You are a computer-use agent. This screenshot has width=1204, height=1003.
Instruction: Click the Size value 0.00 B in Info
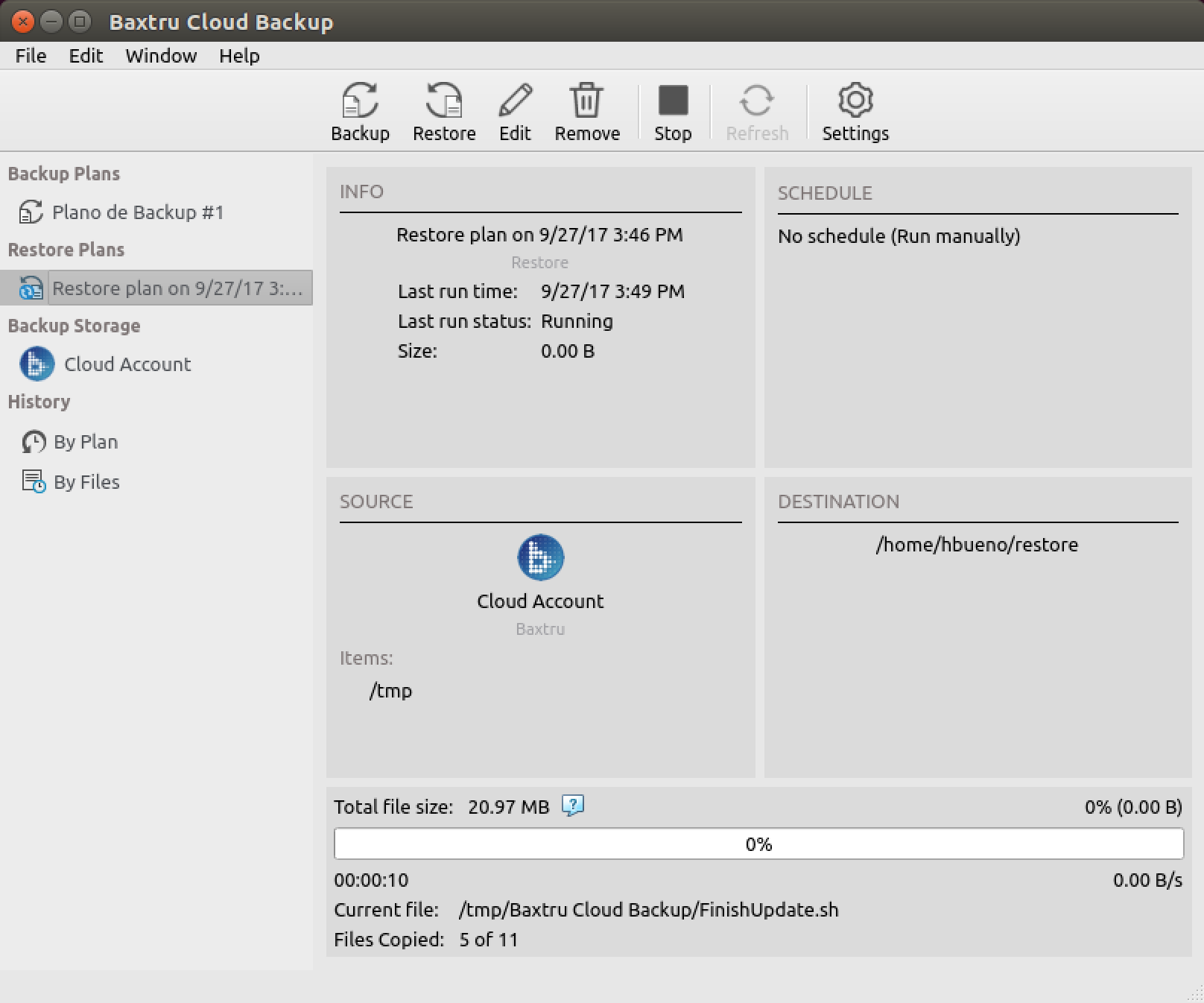pyautogui.click(x=568, y=351)
